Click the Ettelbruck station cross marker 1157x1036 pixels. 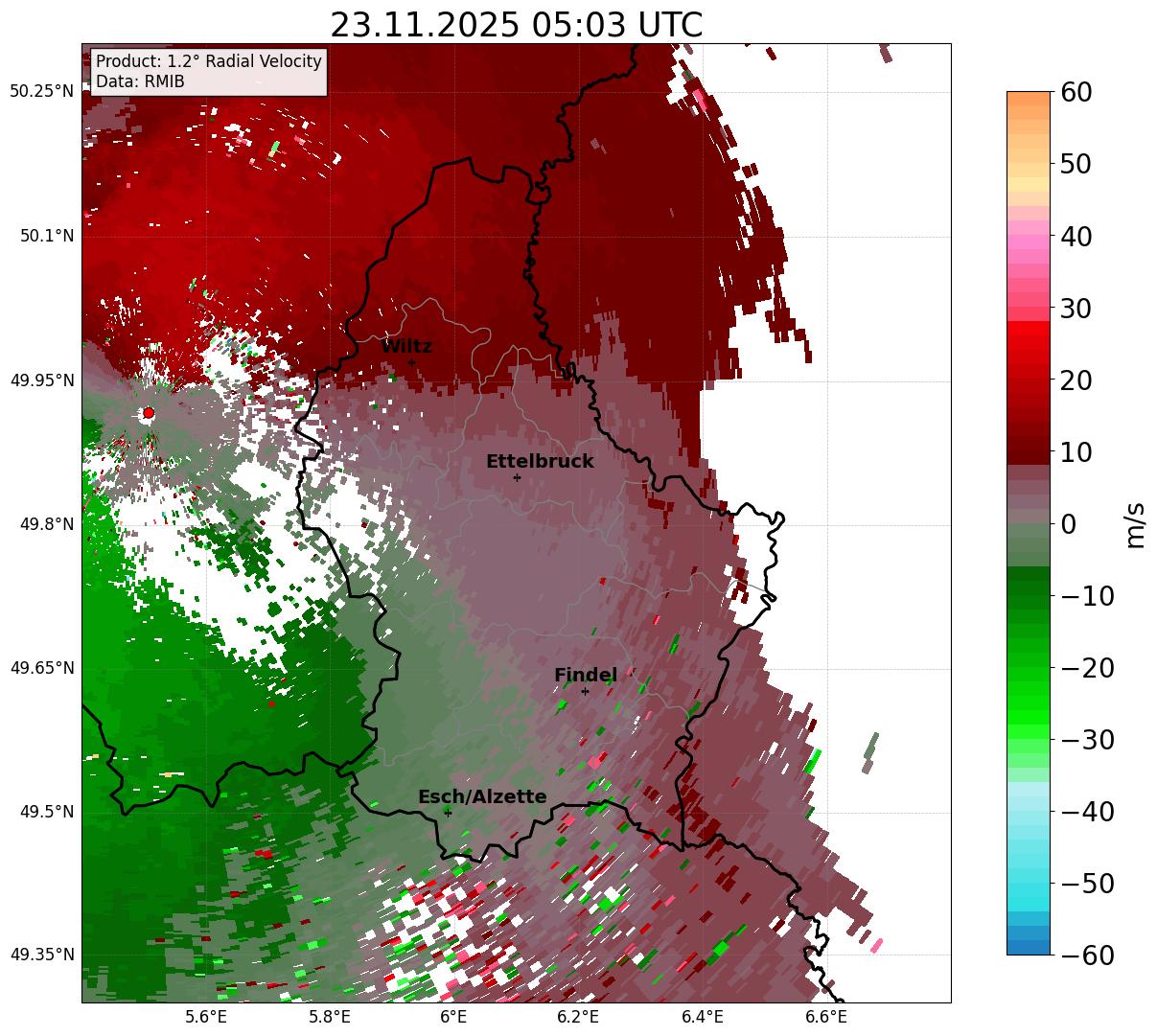pyautogui.click(x=517, y=477)
